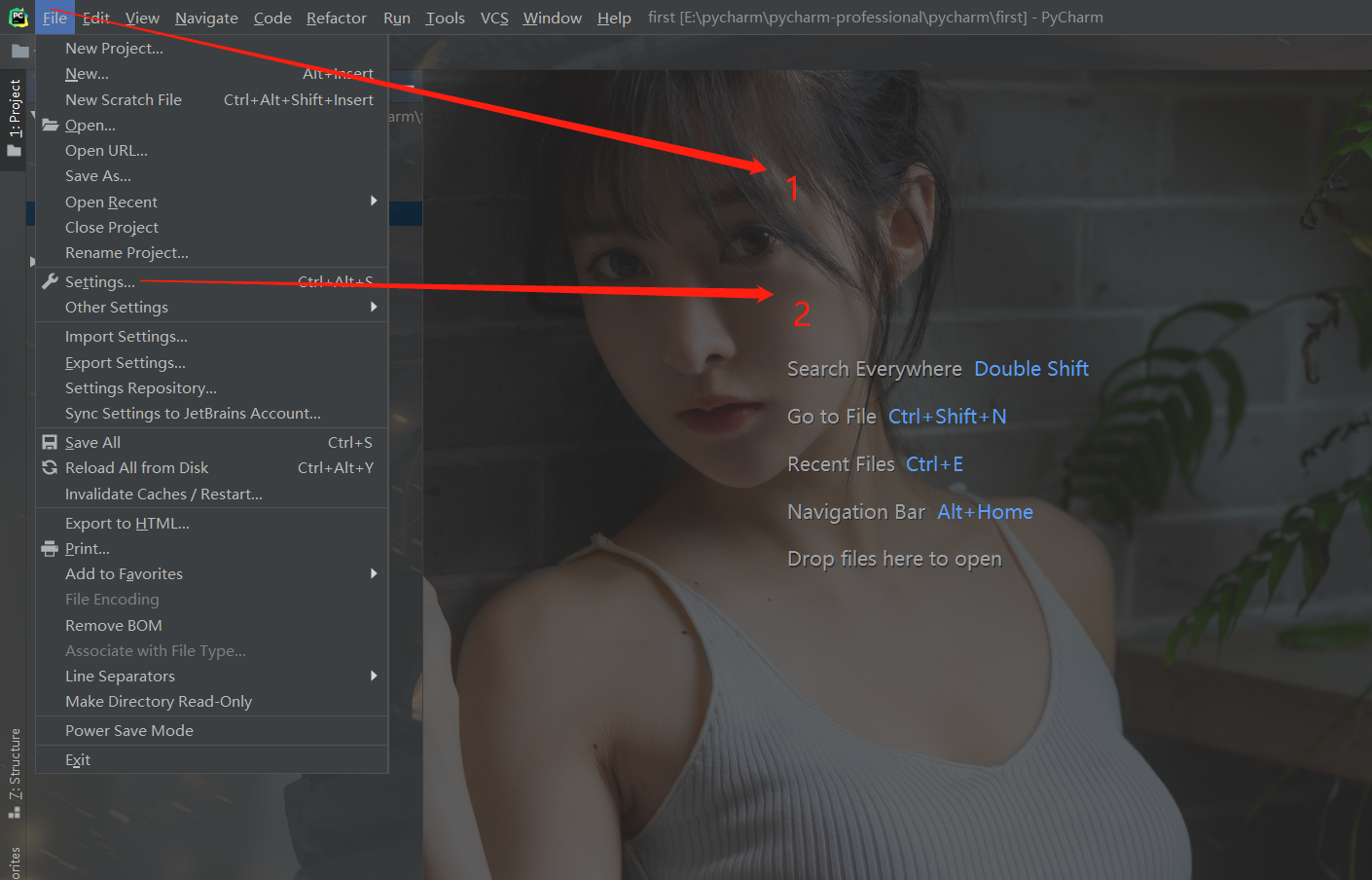Image resolution: width=1372 pixels, height=880 pixels.
Task: Click the Ctrl+E shortcut hint
Action: [934, 464]
